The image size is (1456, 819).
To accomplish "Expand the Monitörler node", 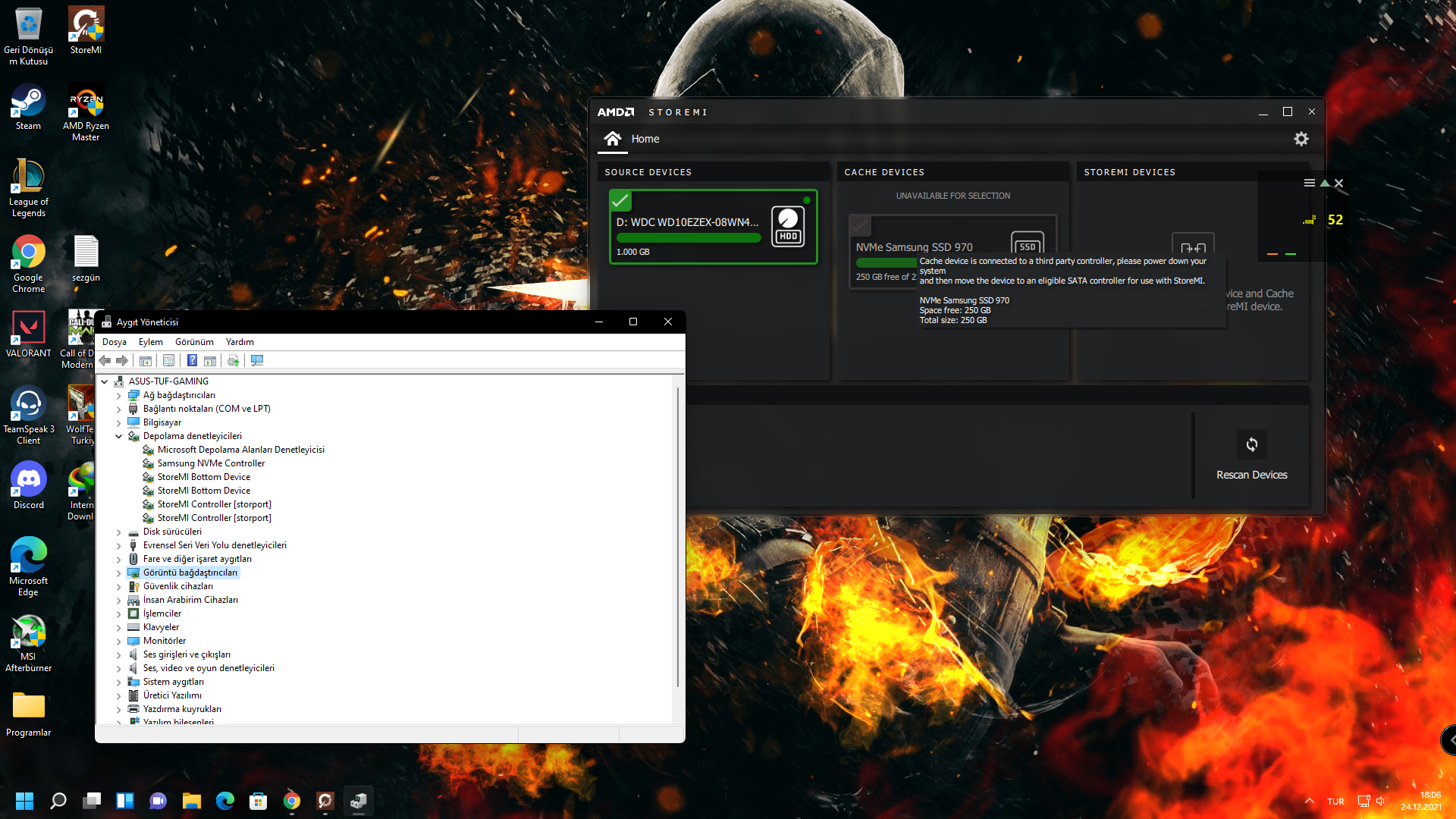I will (119, 641).
